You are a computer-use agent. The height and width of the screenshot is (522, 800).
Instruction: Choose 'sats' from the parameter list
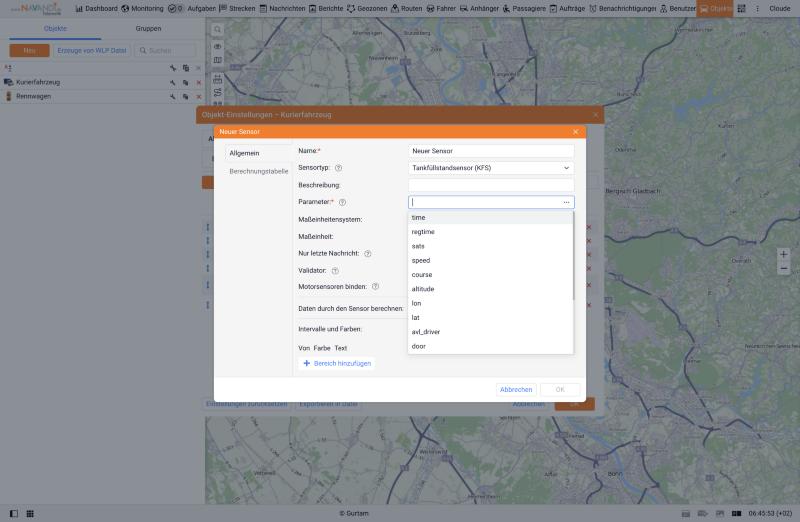pyautogui.click(x=490, y=246)
